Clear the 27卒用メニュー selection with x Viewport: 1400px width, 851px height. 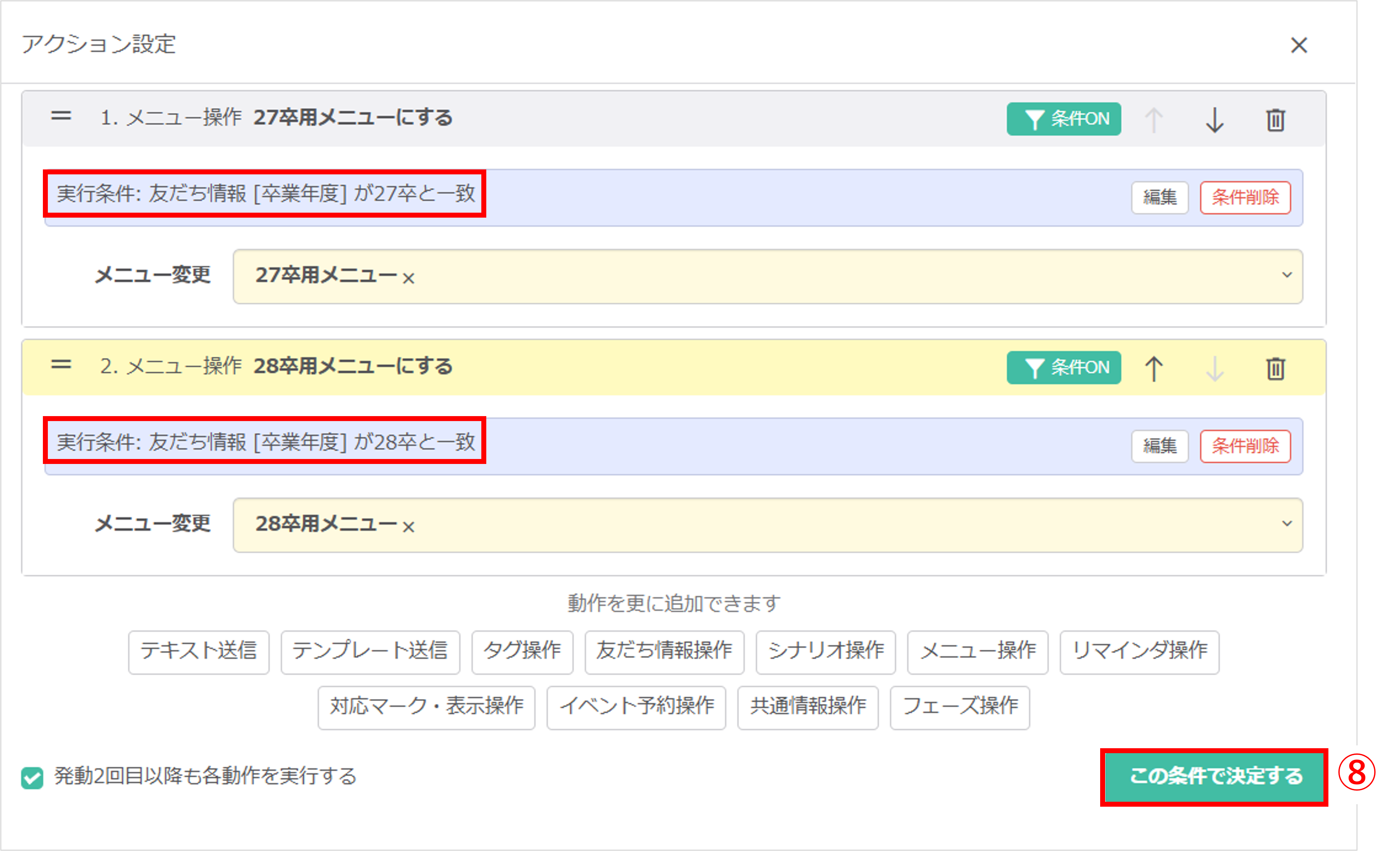click(x=408, y=278)
